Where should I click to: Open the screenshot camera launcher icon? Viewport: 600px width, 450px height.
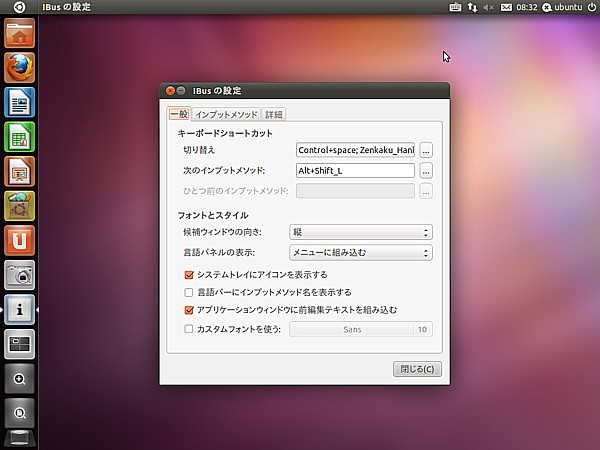coord(20,275)
